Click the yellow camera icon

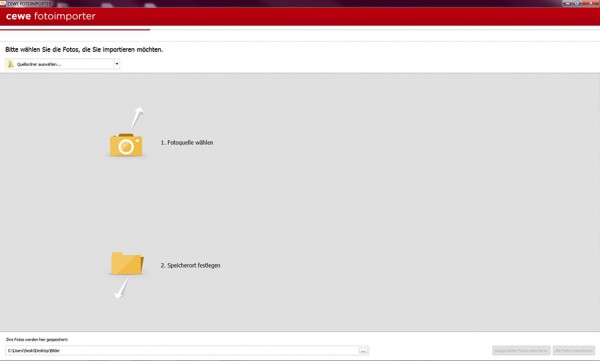pos(126,145)
